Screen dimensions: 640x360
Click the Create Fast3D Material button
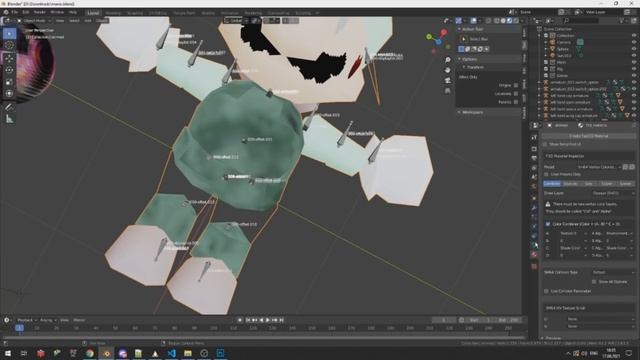pos(589,136)
